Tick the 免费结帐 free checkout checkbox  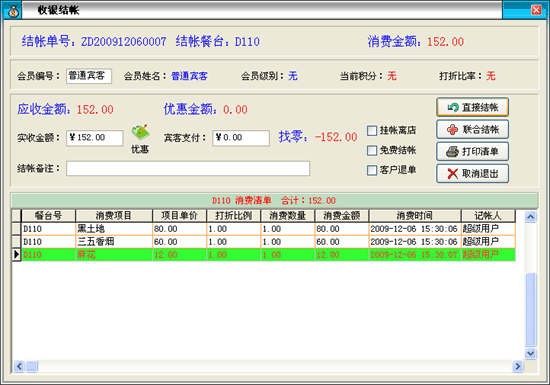372,150
